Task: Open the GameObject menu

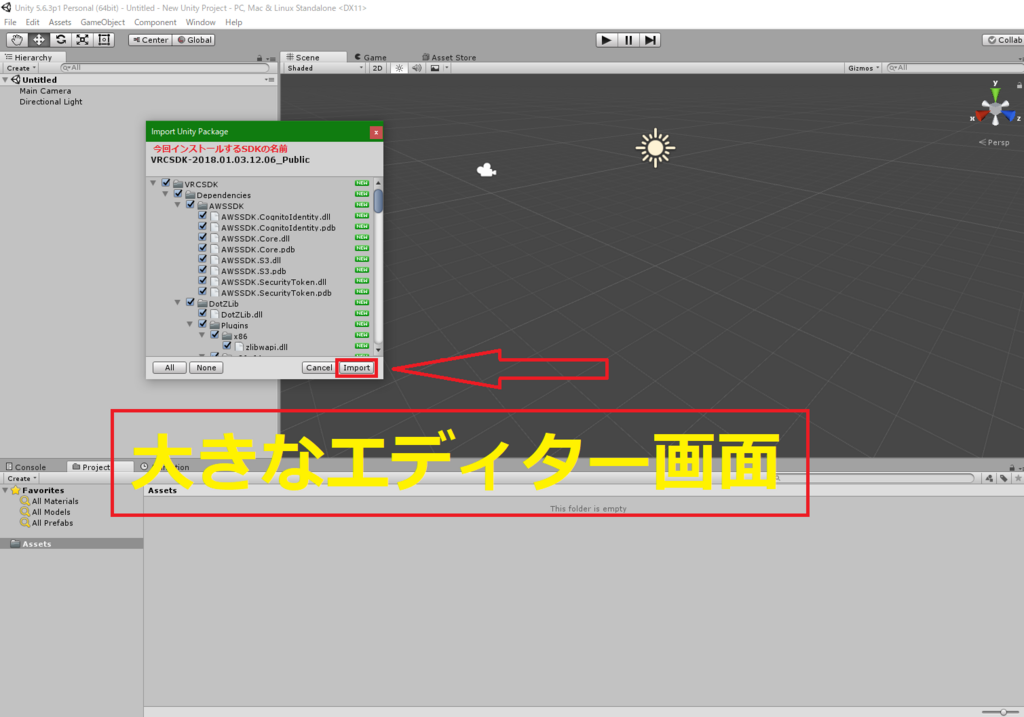Action: point(103,22)
